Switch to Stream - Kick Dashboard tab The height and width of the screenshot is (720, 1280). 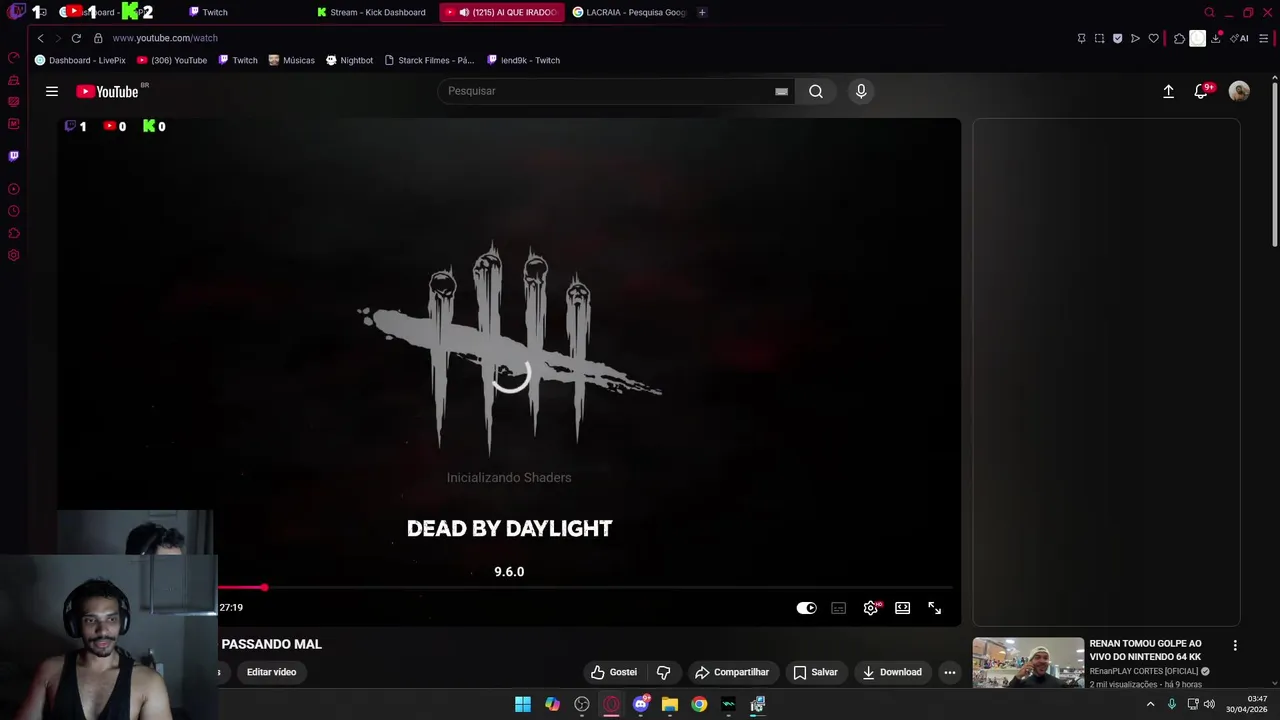tap(371, 12)
